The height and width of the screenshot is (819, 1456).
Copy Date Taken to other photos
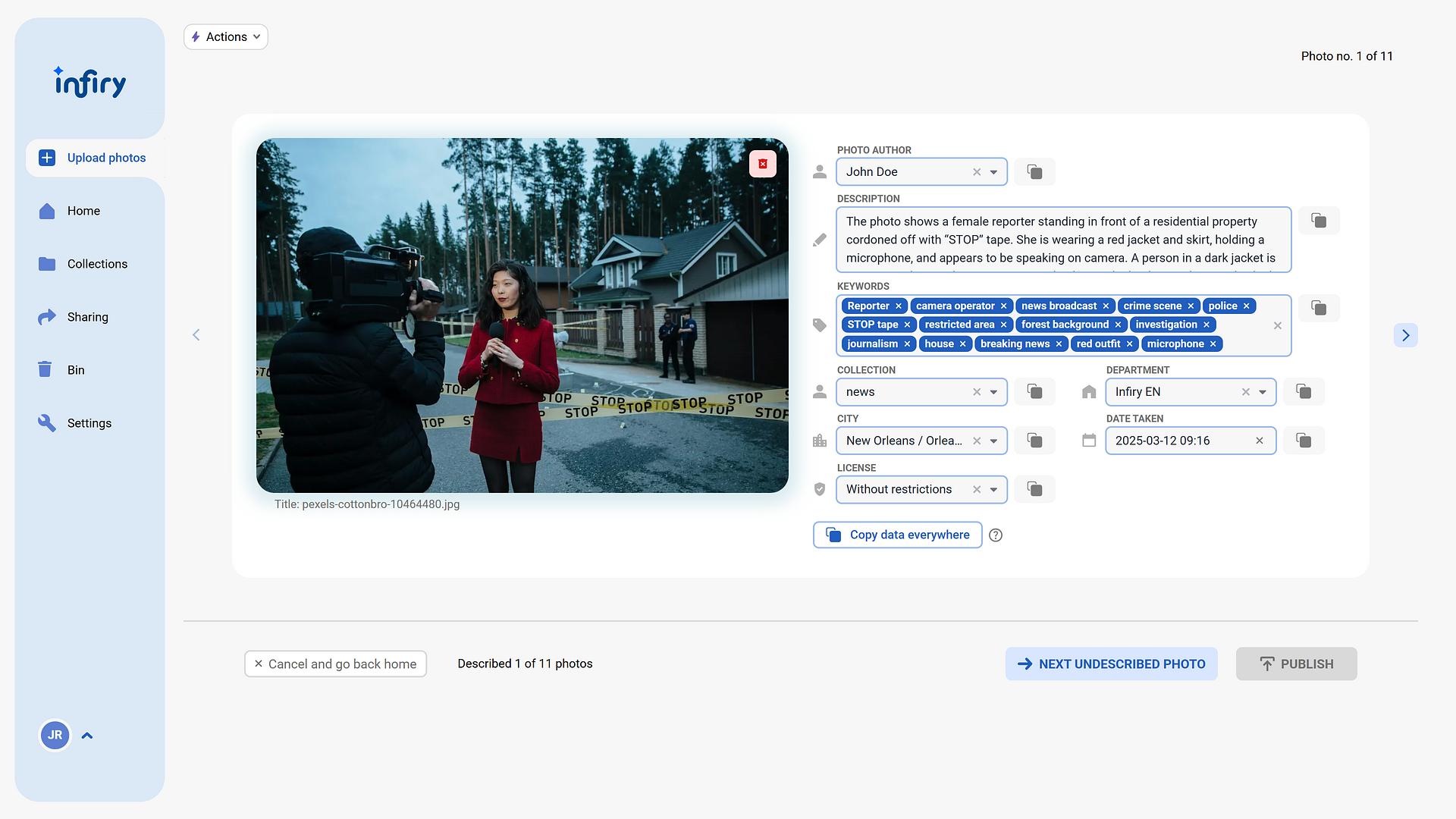pyautogui.click(x=1304, y=441)
